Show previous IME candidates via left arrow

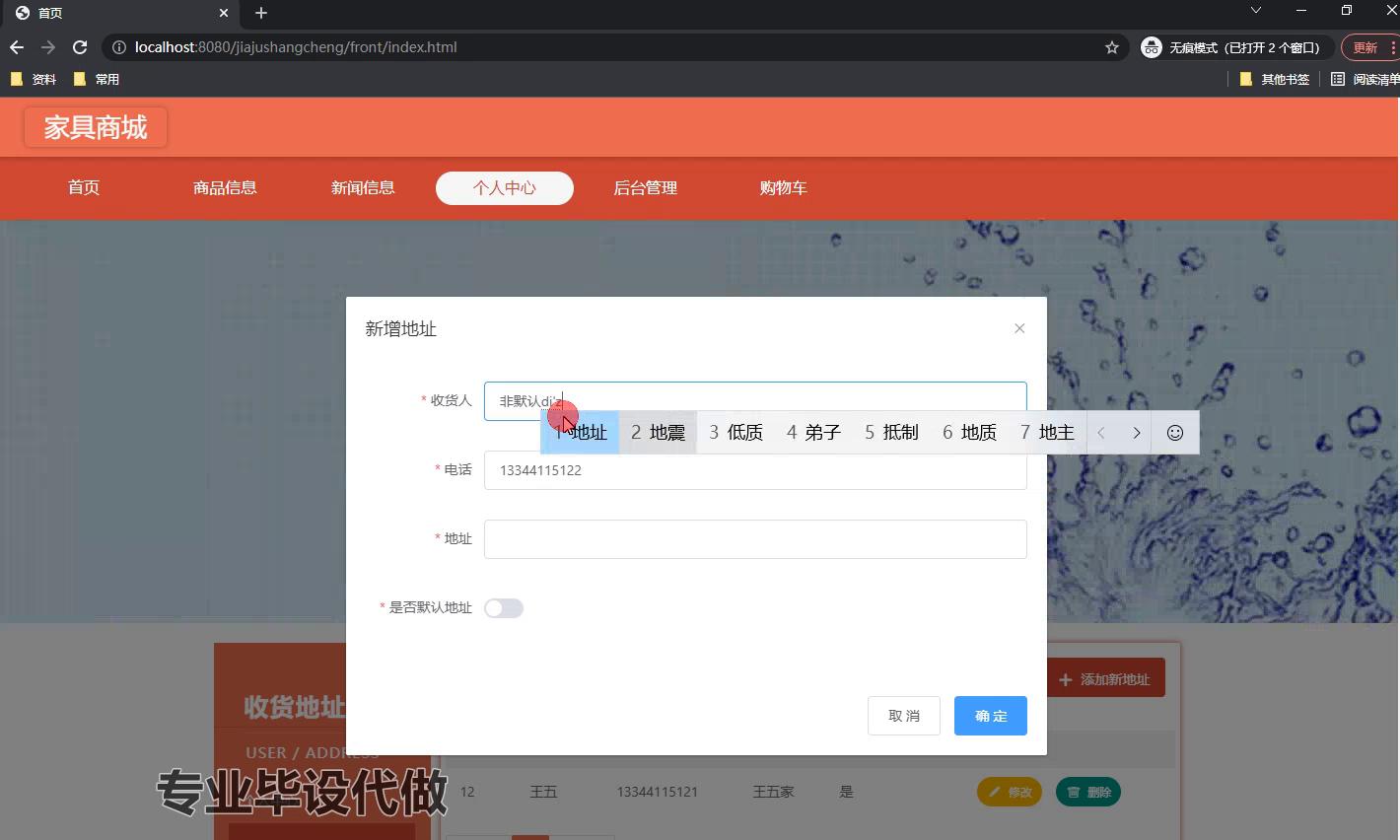[1100, 432]
